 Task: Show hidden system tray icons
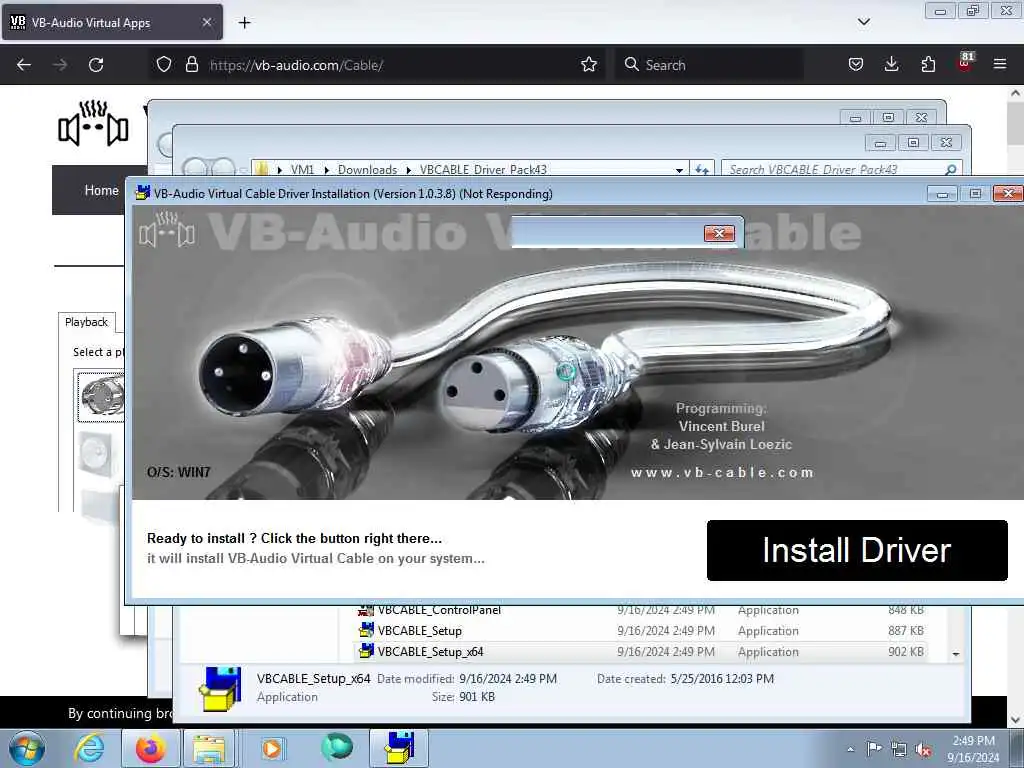click(850, 749)
